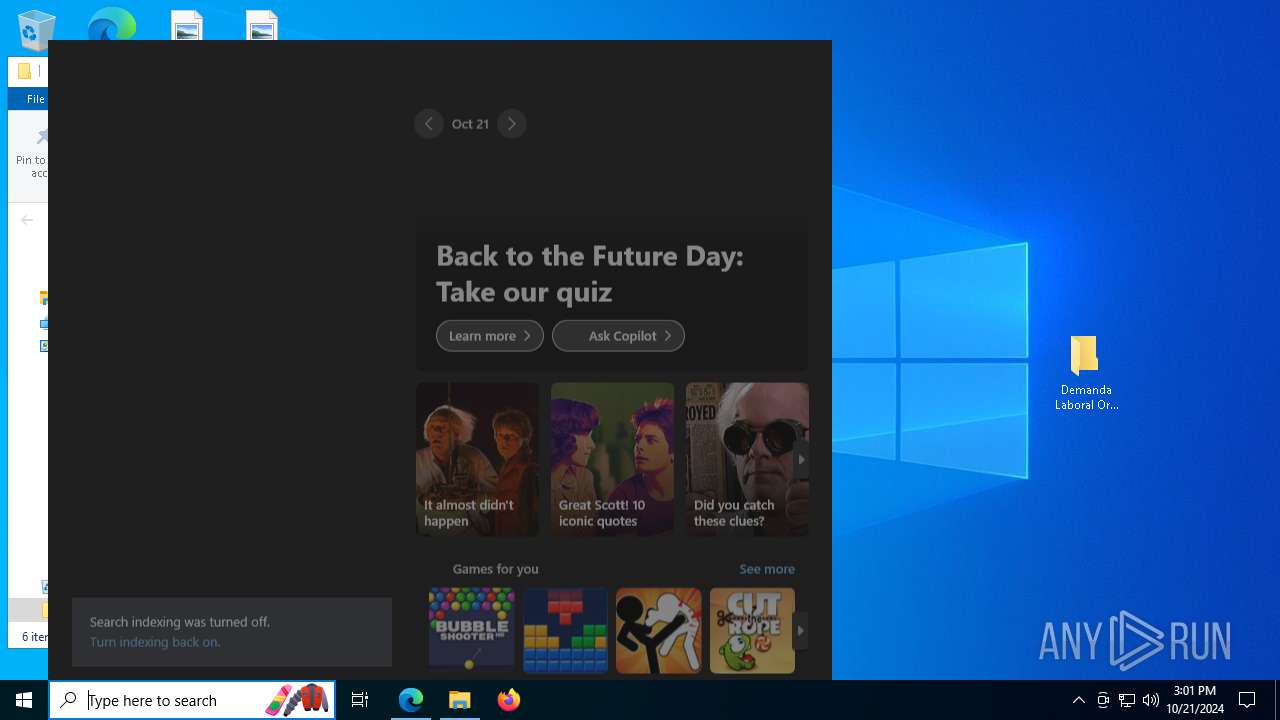Image resolution: width=1280 pixels, height=720 pixels.
Task: Click the 'Games for you' heading
Action: (495, 569)
